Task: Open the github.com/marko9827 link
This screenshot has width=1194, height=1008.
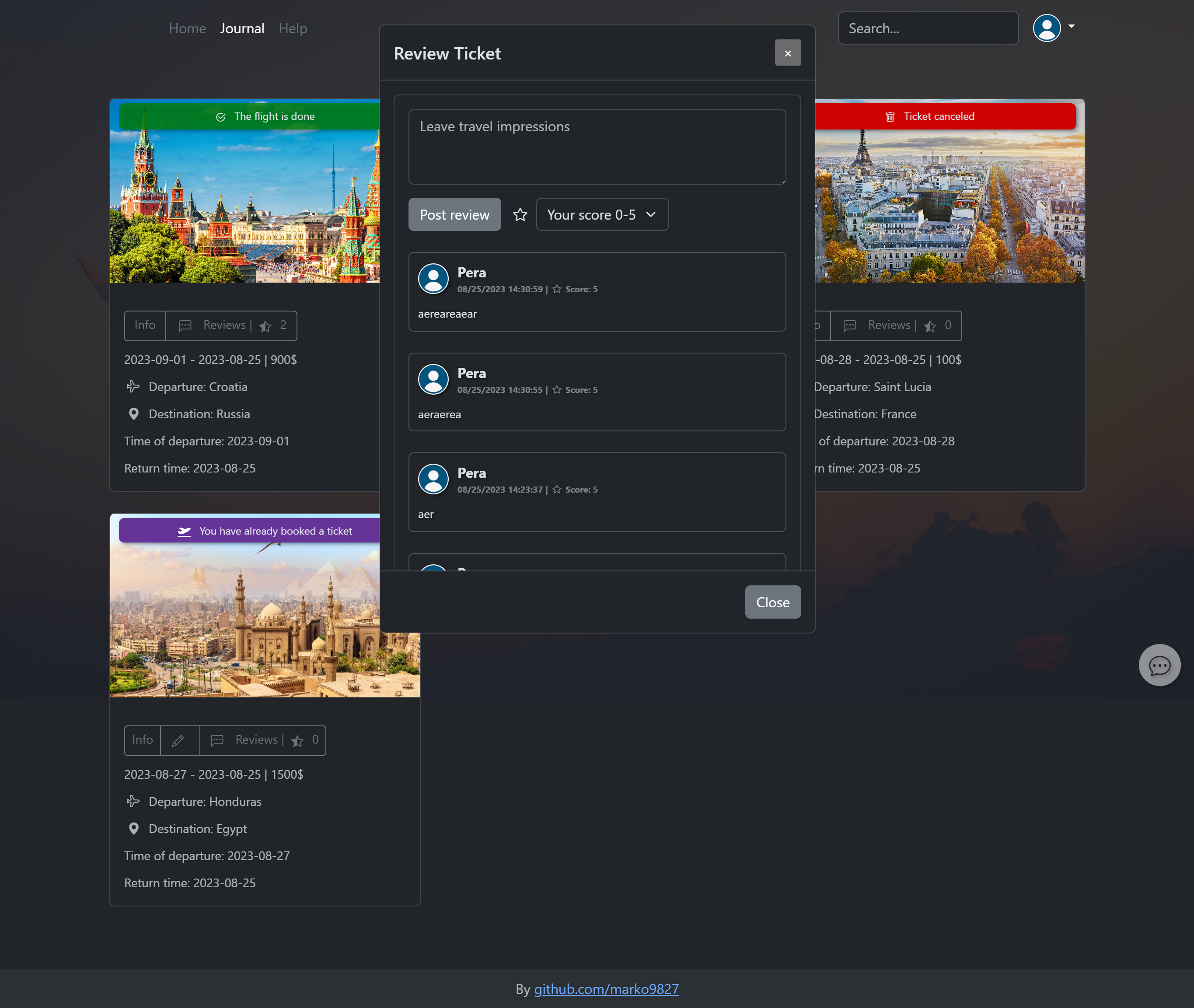Action: (x=606, y=989)
